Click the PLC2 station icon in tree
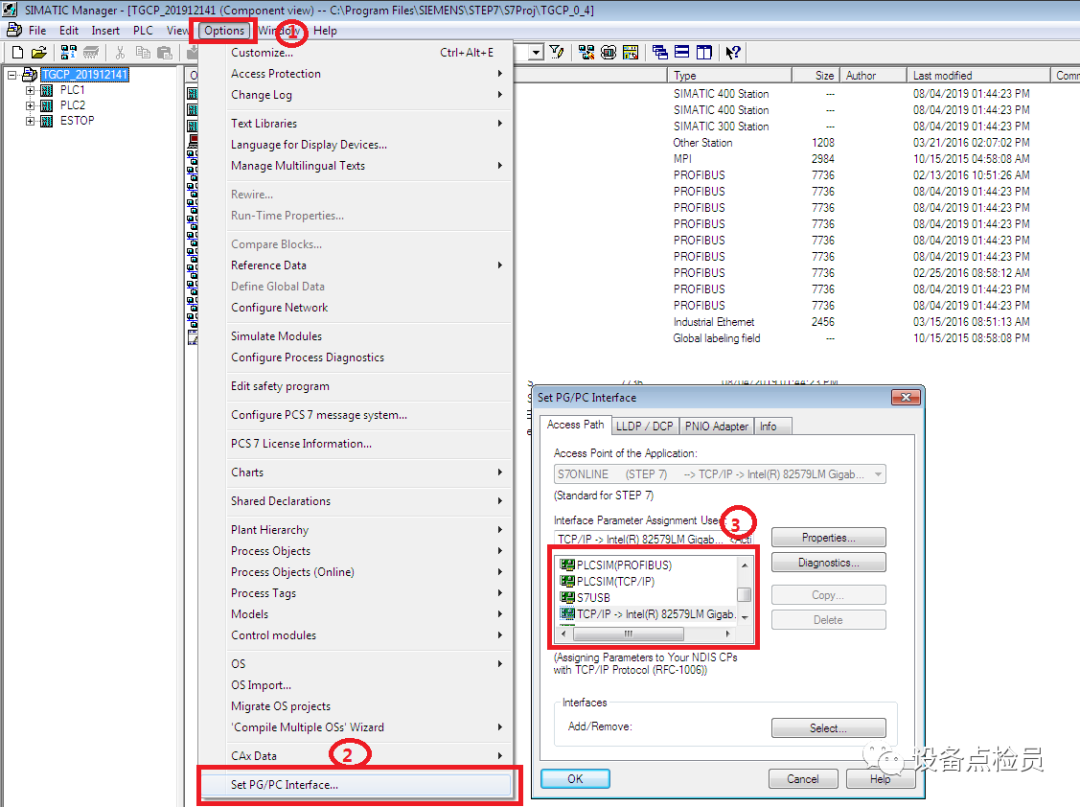 pos(46,105)
